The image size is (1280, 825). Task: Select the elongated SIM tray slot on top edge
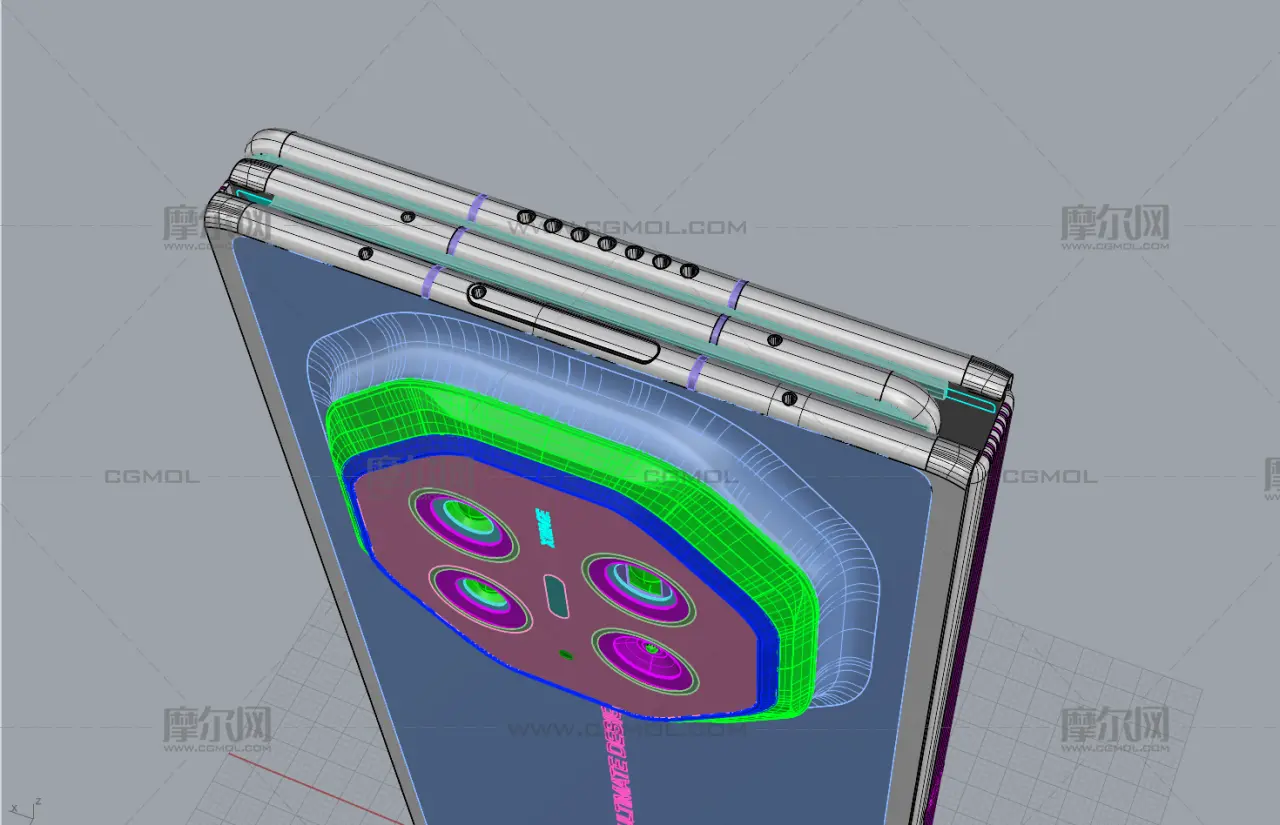[563, 321]
